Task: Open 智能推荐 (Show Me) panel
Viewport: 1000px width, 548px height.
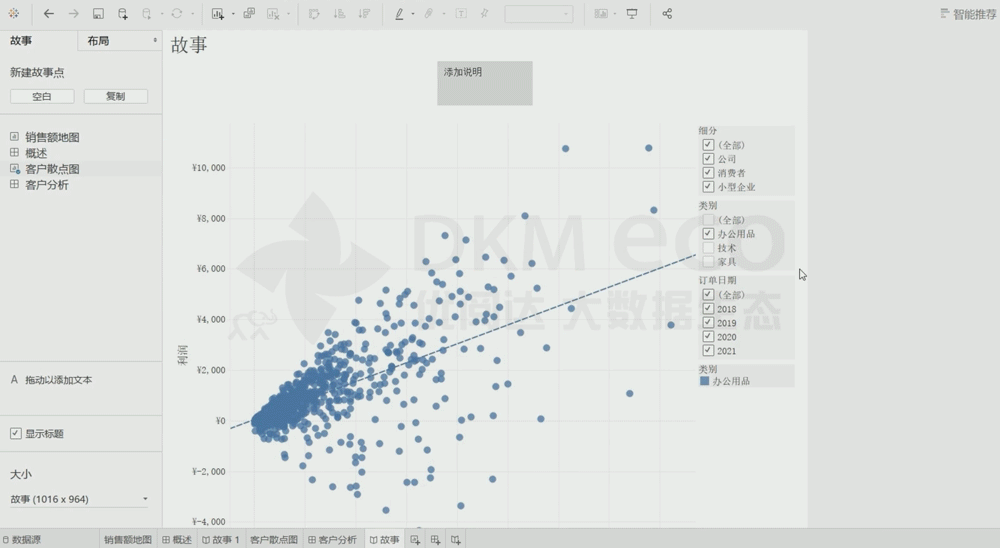Action: [x=967, y=14]
